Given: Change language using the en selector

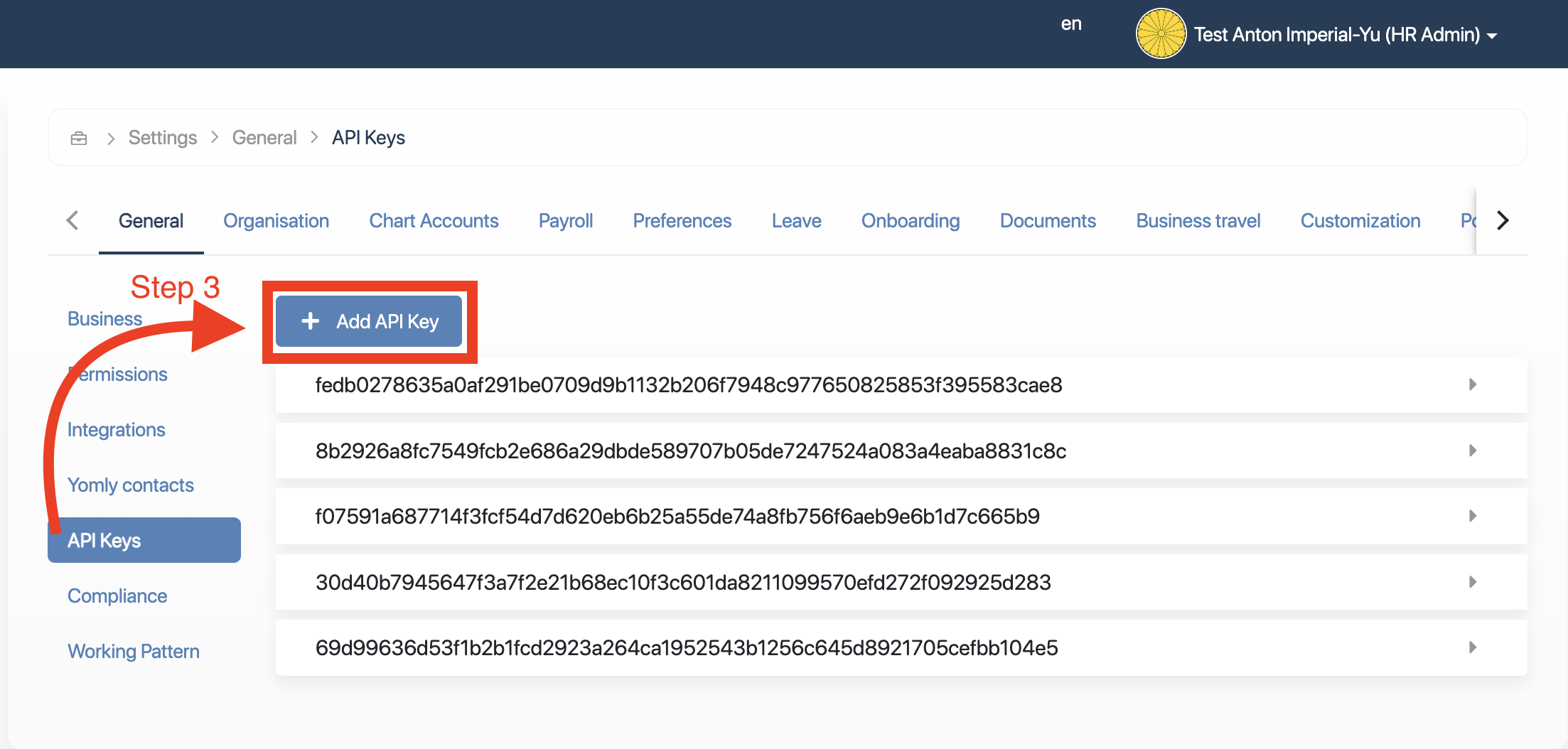Looking at the screenshot, I should point(1070,24).
